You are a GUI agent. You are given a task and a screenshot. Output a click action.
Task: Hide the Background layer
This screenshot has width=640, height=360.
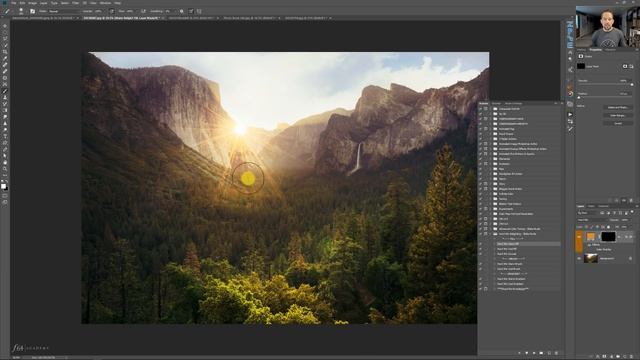(579, 258)
